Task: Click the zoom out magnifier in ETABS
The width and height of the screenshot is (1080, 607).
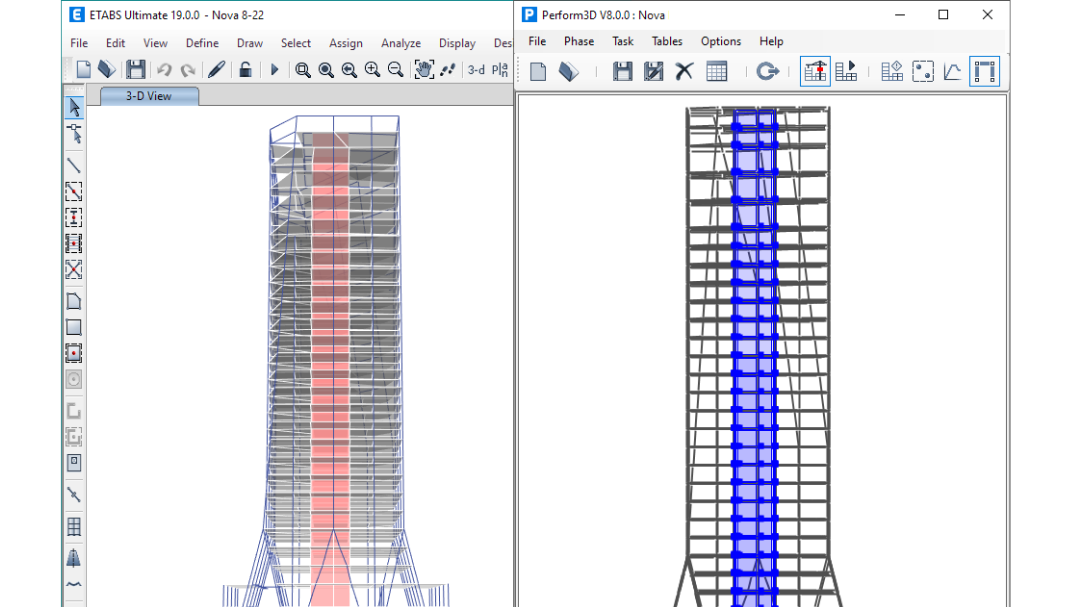Action: (x=395, y=69)
